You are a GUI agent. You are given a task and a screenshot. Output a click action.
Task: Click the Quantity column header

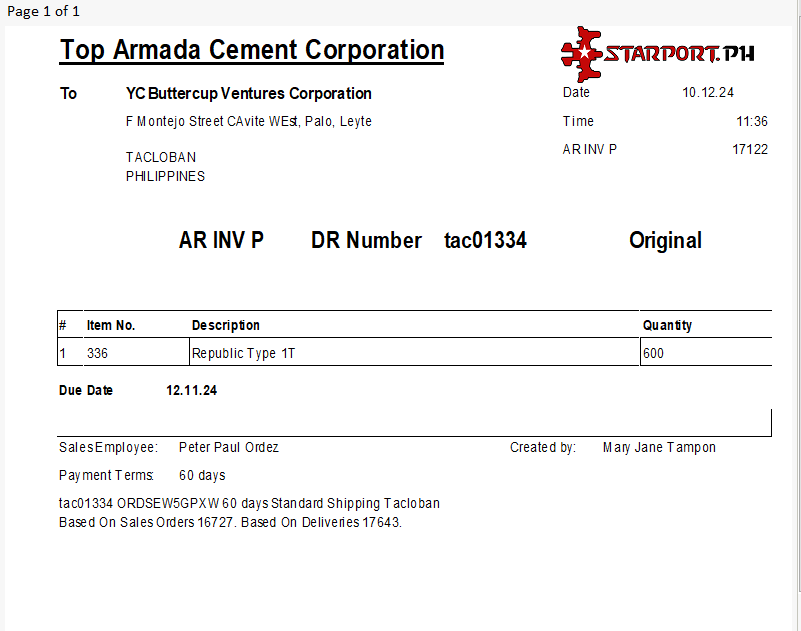pos(667,326)
